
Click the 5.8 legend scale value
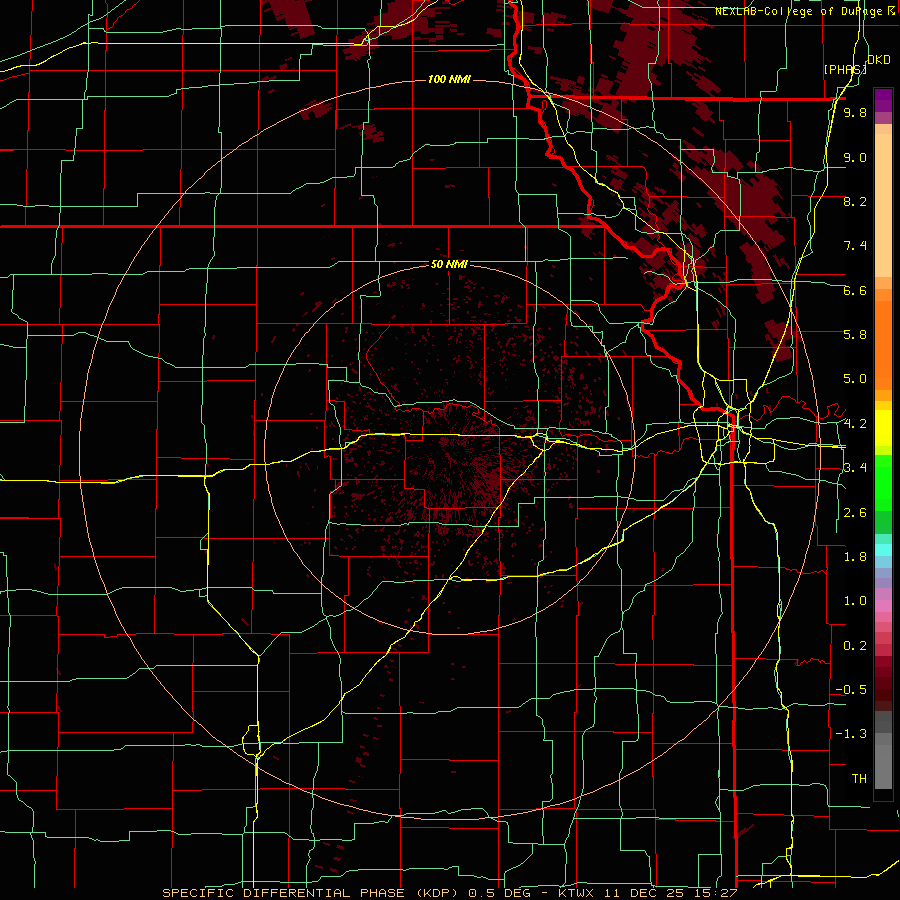(855, 335)
